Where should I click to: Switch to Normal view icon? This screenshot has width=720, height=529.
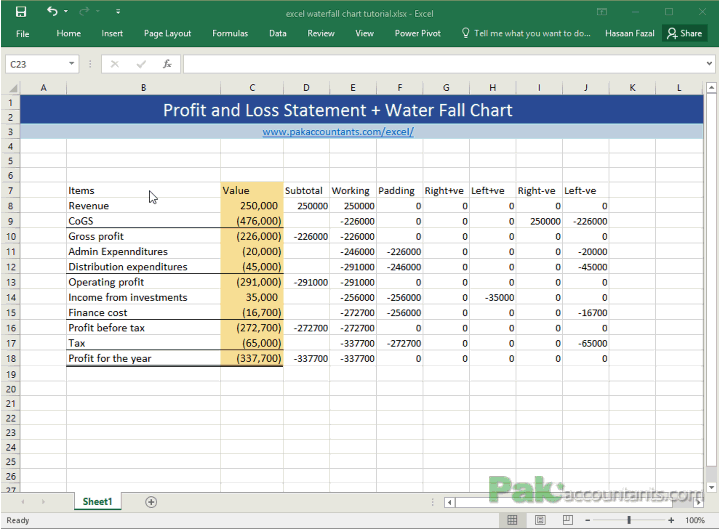click(x=512, y=520)
